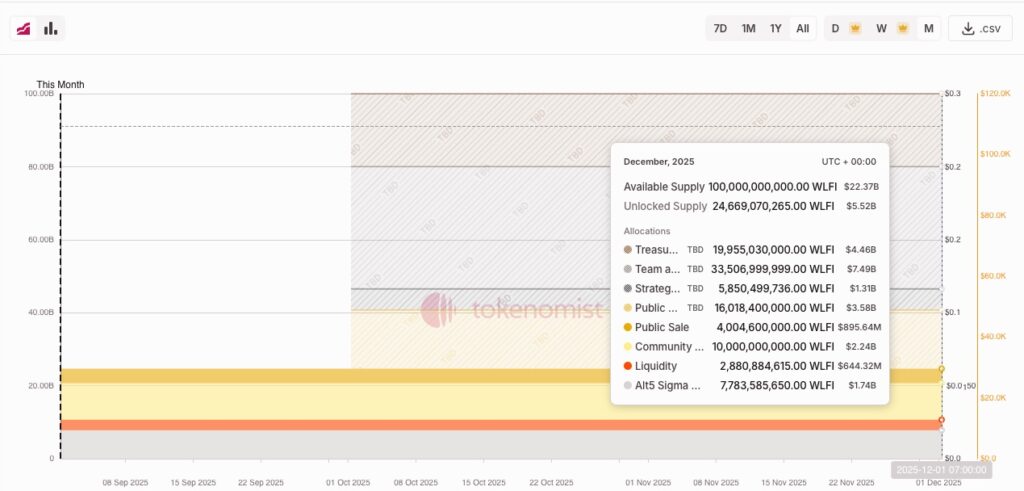Image resolution: width=1024 pixels, height=491 pixels.
Task: Click the yellow data point marker at chart's right edge
Action: coord(941,369)
